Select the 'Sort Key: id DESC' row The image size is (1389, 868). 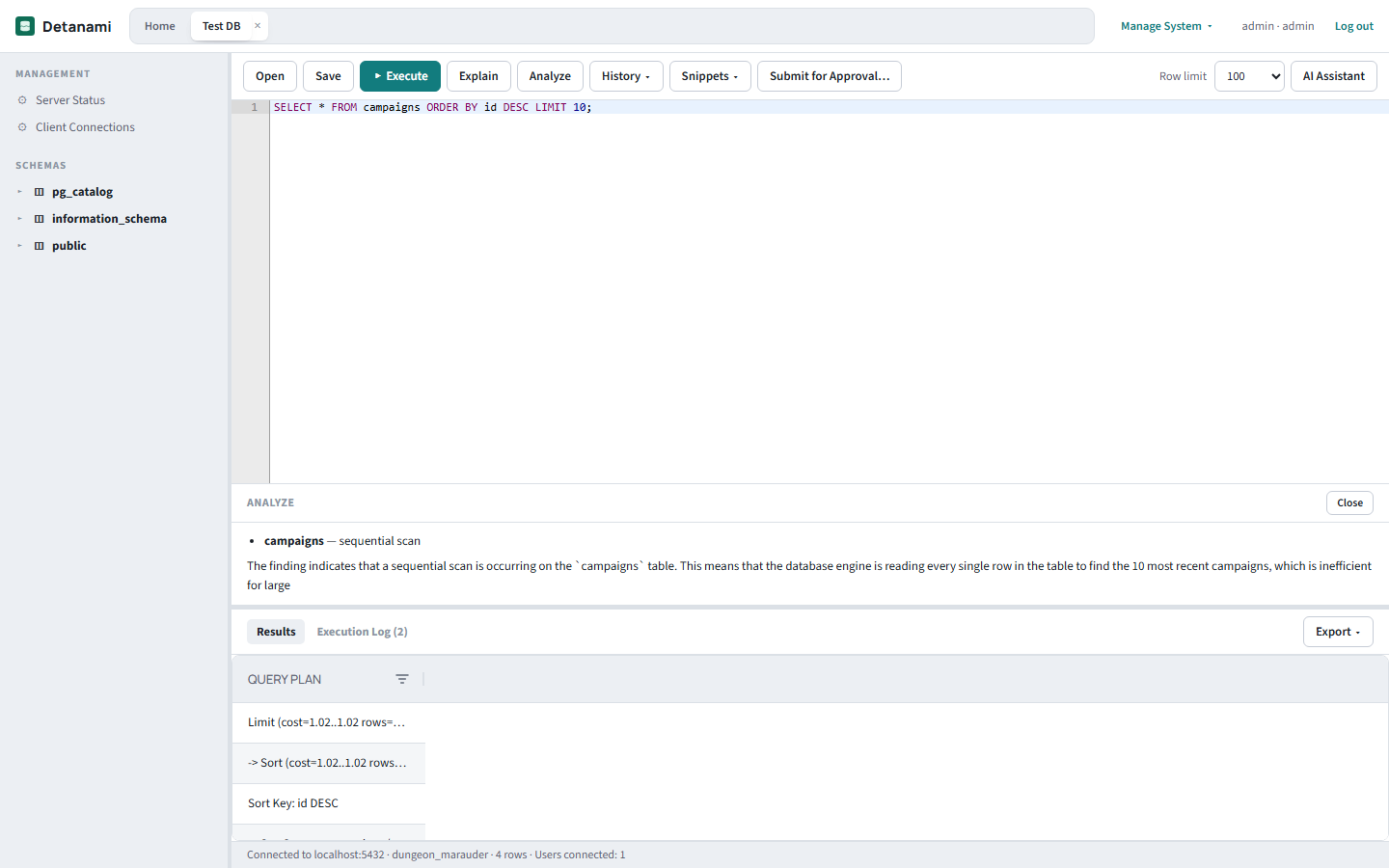(329, 803)
